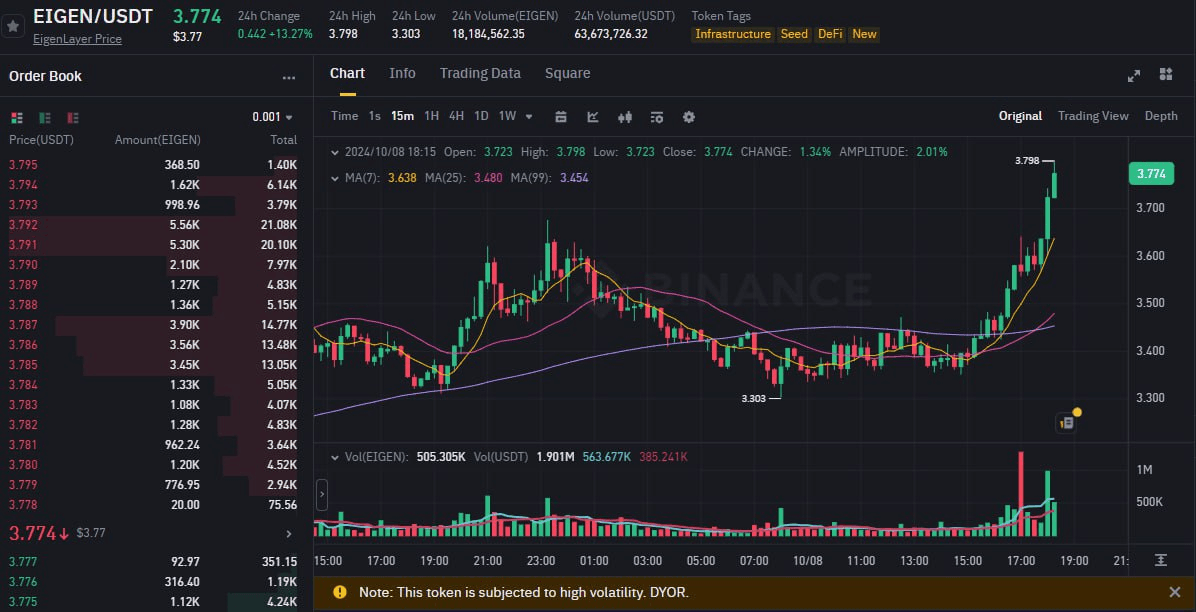1196x612 pixels.
Task: Close the high volatility note
Action: [1175, 592]
